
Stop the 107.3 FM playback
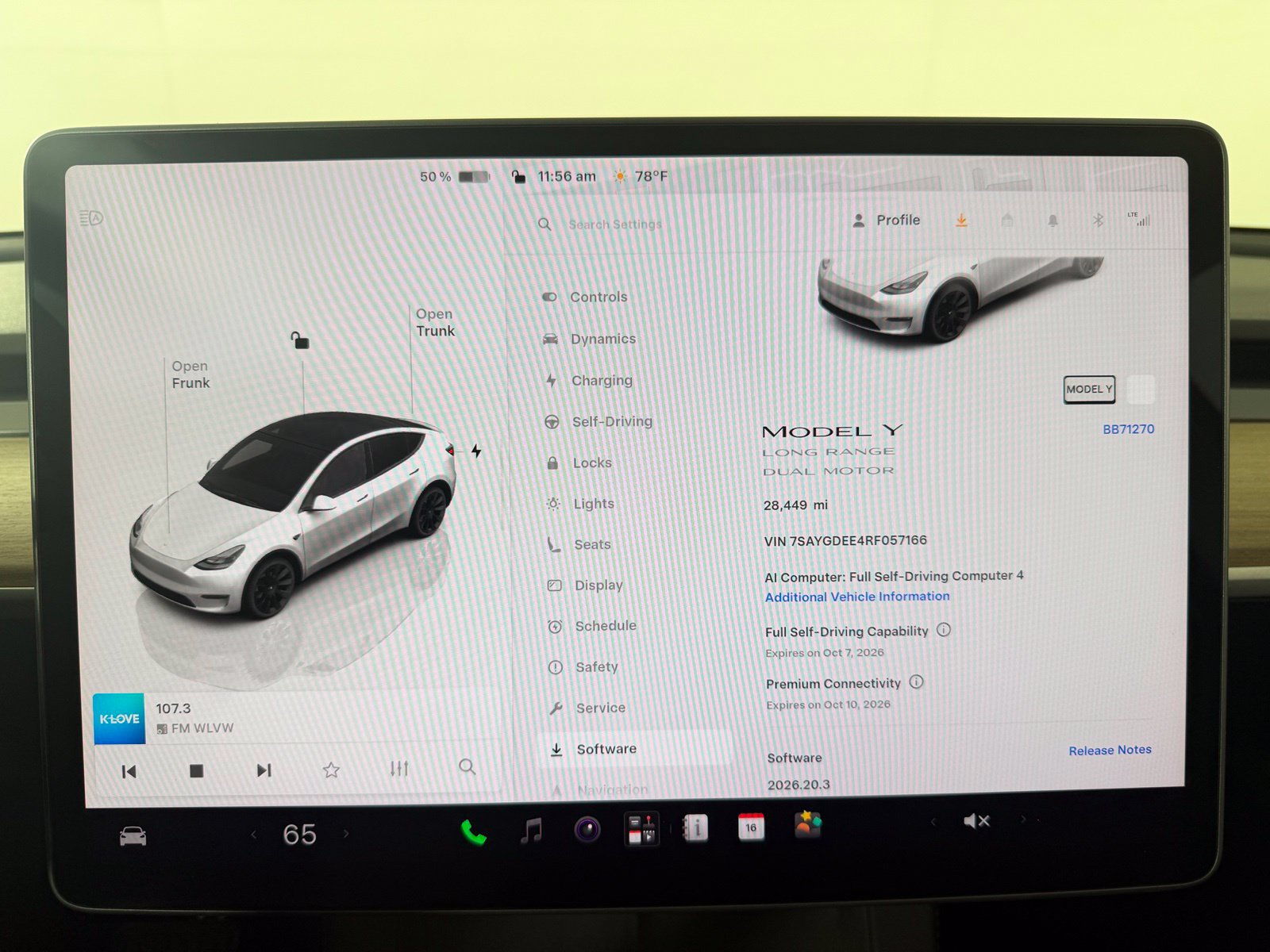197,770
